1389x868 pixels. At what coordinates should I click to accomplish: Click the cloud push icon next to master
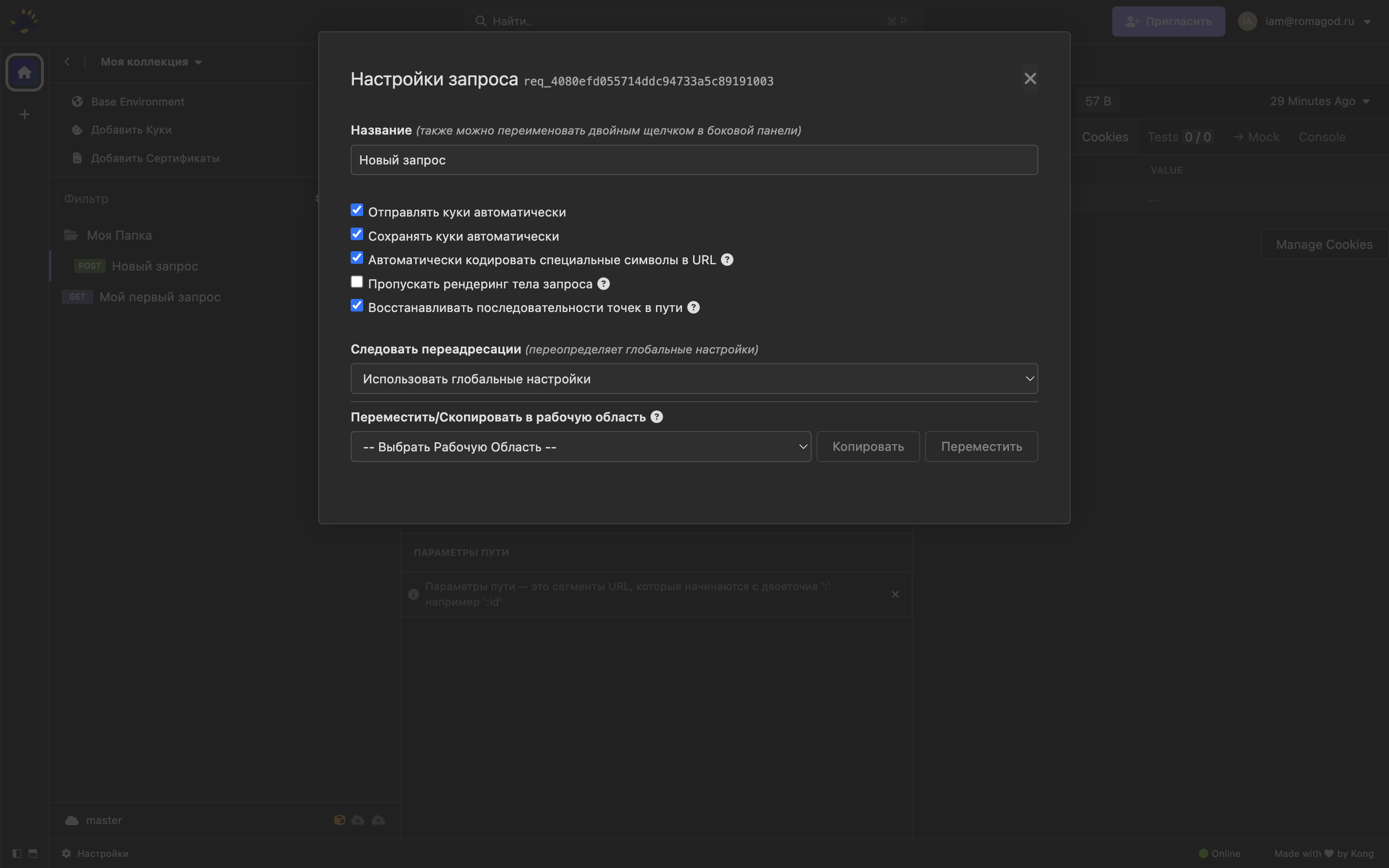tap(378, 820)
